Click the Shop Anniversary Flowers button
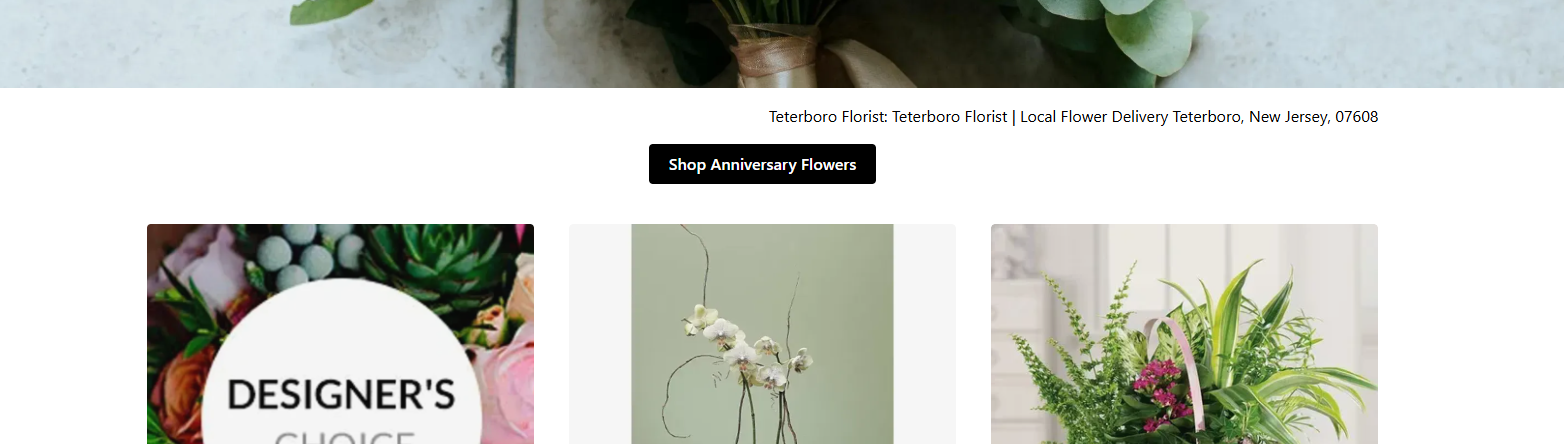Viewport: 1564px width, 444px height. tap(762, 164)
